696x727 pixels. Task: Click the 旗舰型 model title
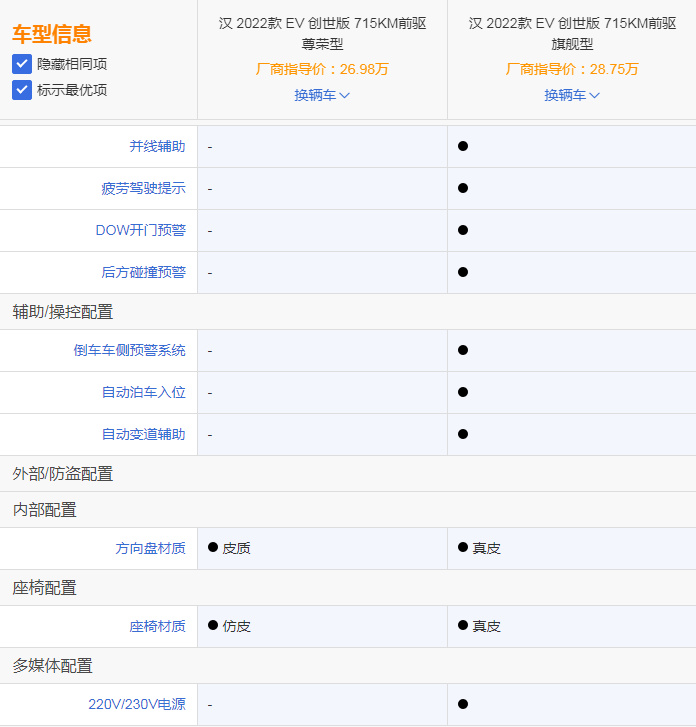pos(572,33)
